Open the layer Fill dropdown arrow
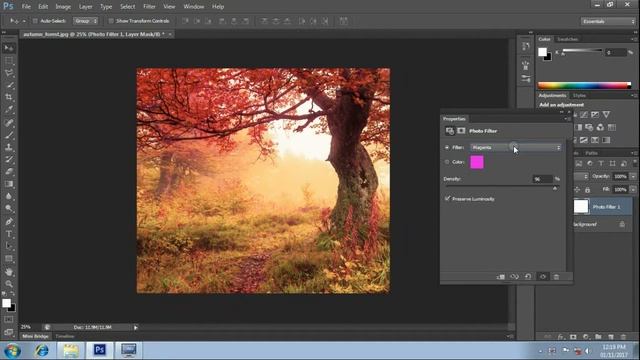Image resolution: width=640 pixels, height=360 pixels. [633, 189]
